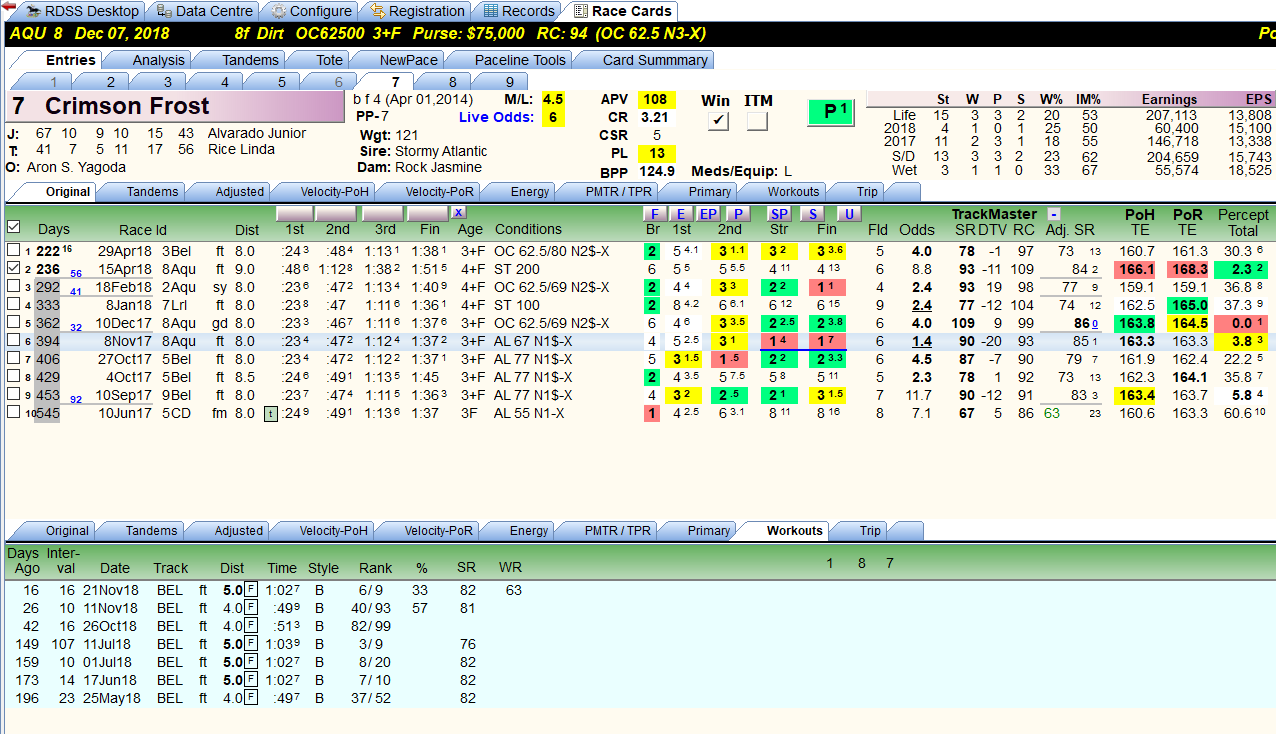Click the Configure gear icon
Image resolution: width=1276 pixels, height=734 pixels.
click(279, 11)
